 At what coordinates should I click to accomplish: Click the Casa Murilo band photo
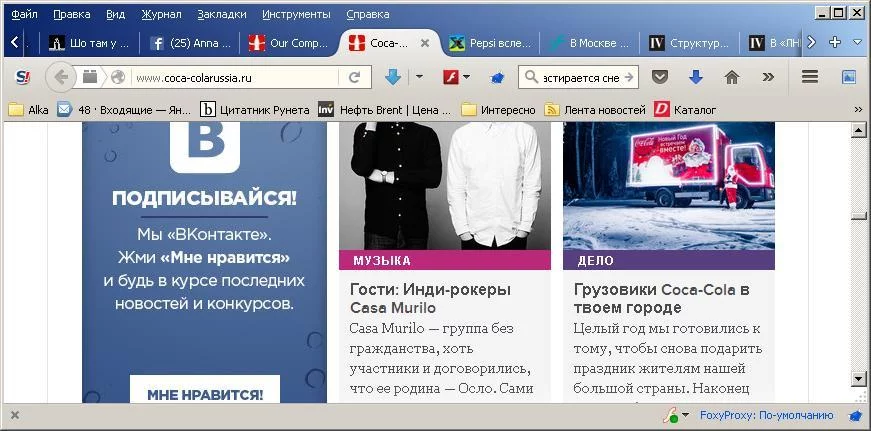coord(445,186)
